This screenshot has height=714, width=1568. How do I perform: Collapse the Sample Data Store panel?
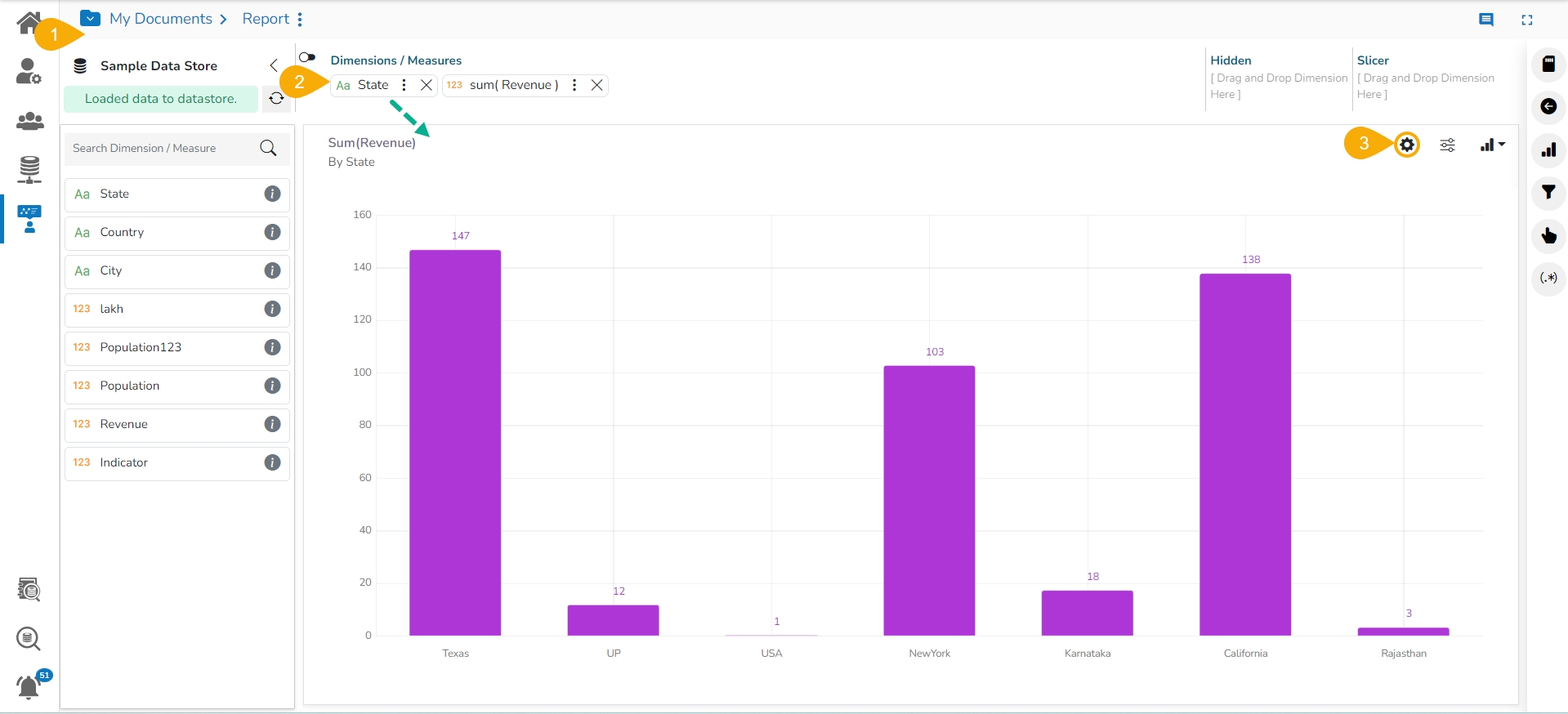[274, 65]
